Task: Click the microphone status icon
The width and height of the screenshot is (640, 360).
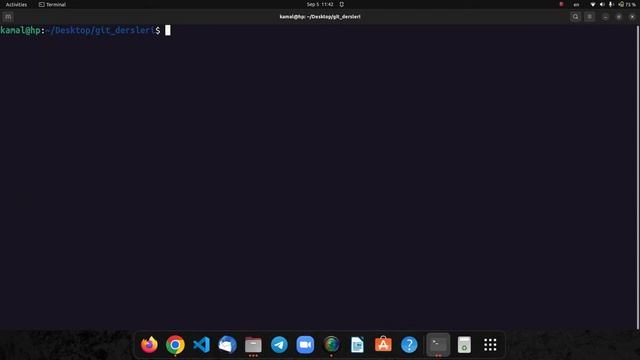Action: (611, 4)
